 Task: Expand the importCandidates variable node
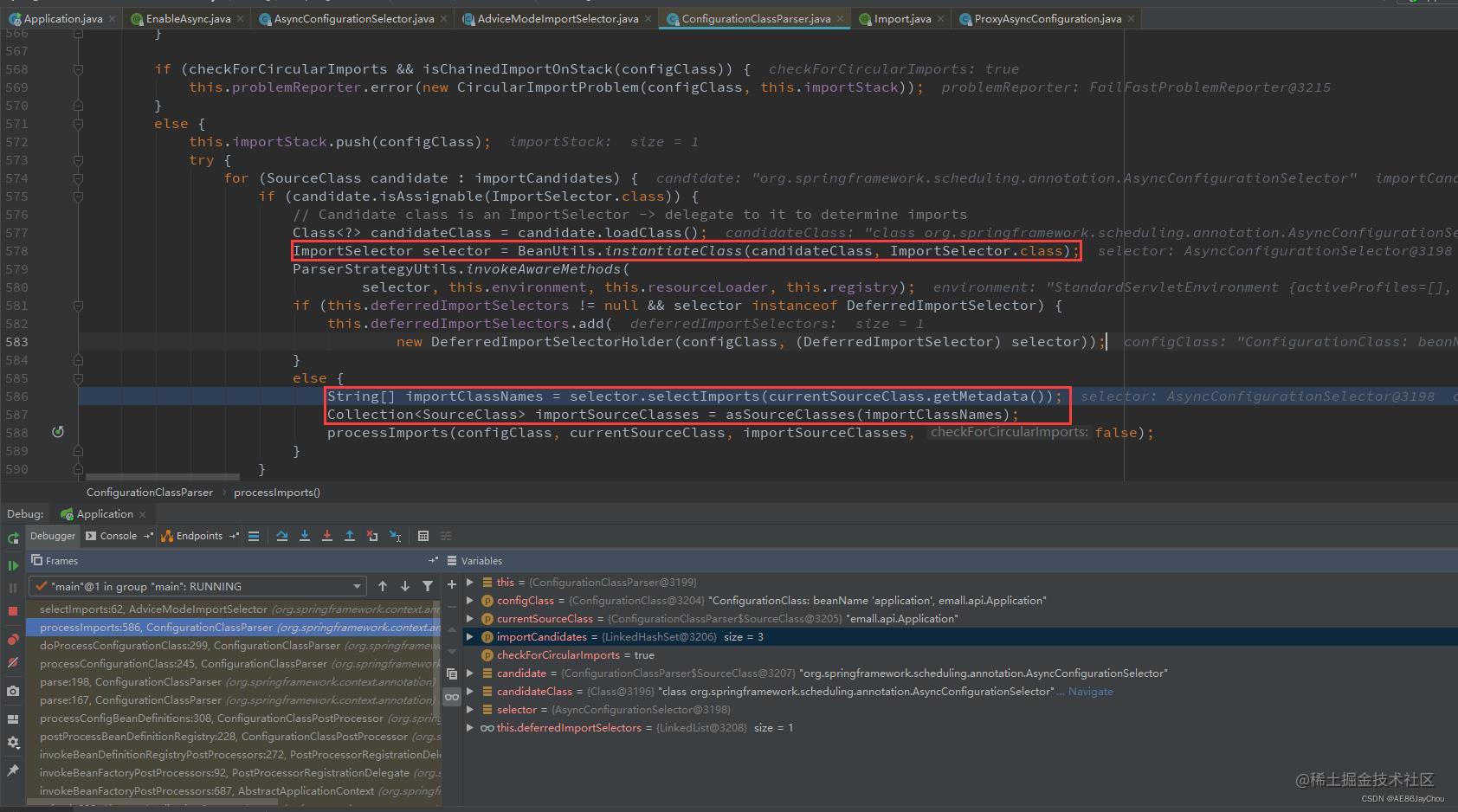pos(470,637)
